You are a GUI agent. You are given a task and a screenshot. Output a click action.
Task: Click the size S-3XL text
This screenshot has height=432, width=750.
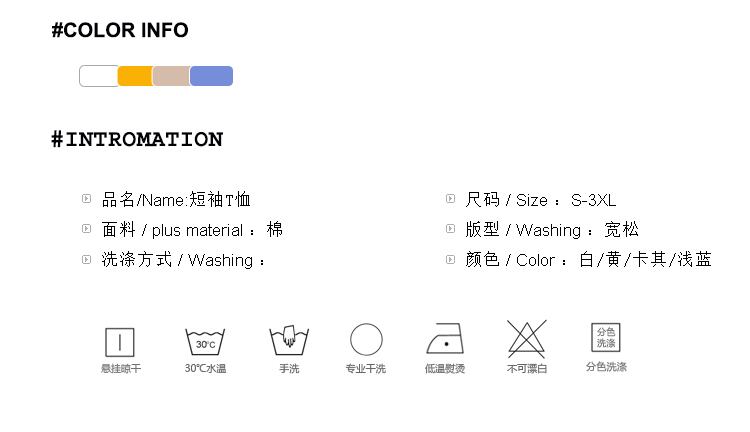[x=594, y=200]
